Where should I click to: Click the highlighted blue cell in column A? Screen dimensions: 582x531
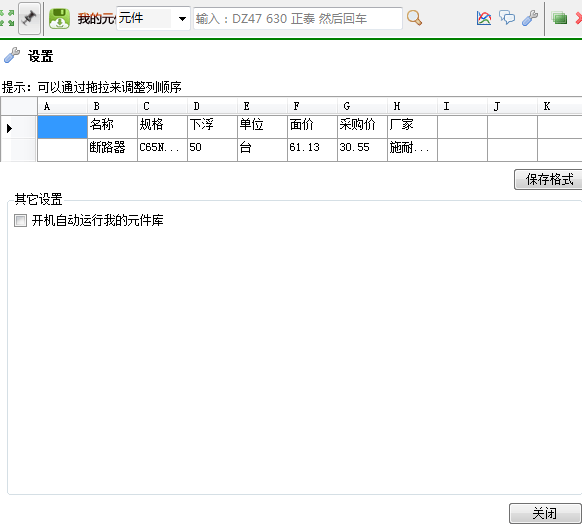click(x=62, y=127)
